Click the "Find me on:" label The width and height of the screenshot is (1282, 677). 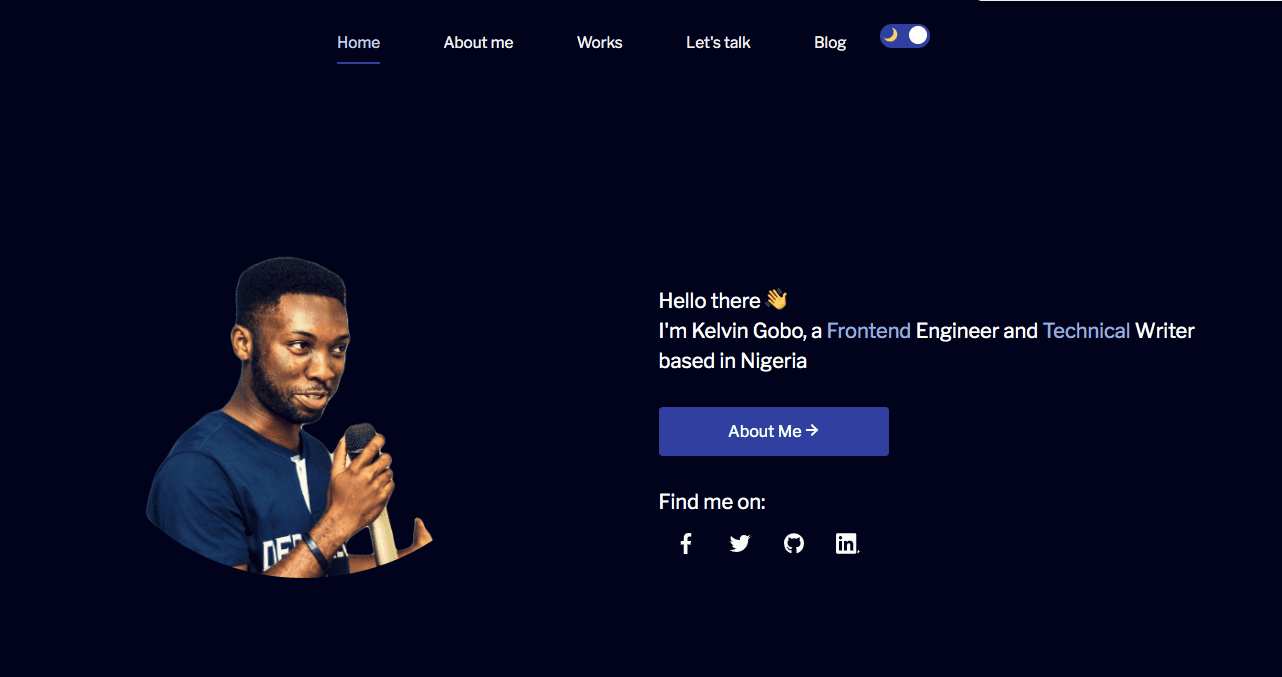712,502
